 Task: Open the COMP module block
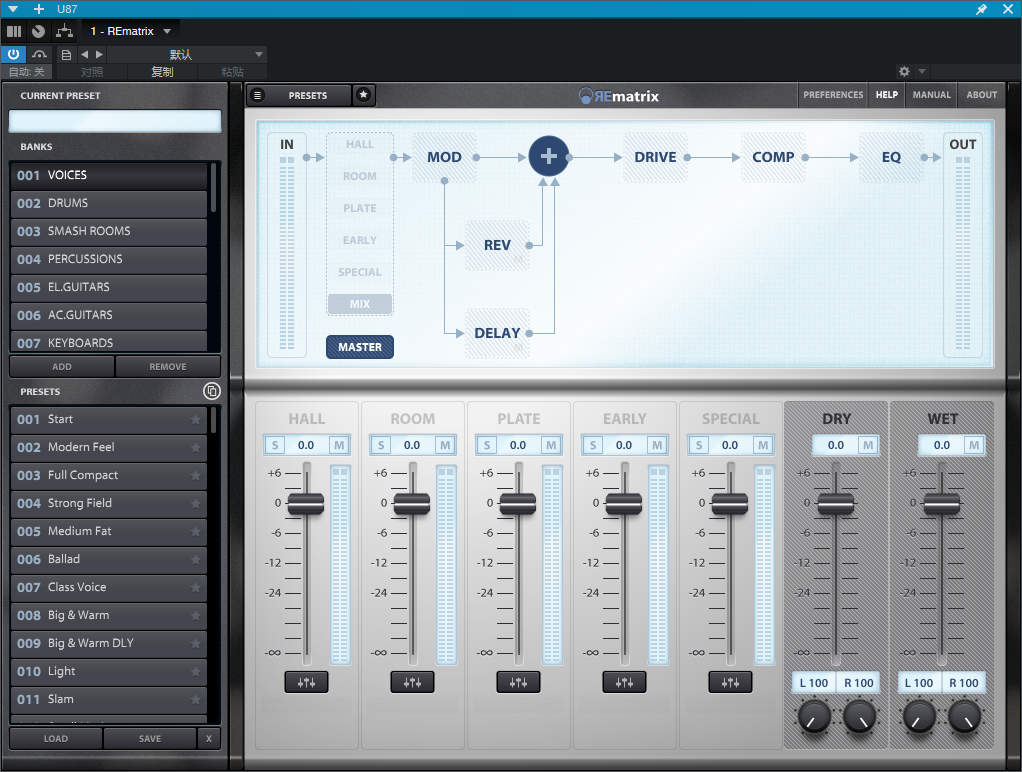773,157
